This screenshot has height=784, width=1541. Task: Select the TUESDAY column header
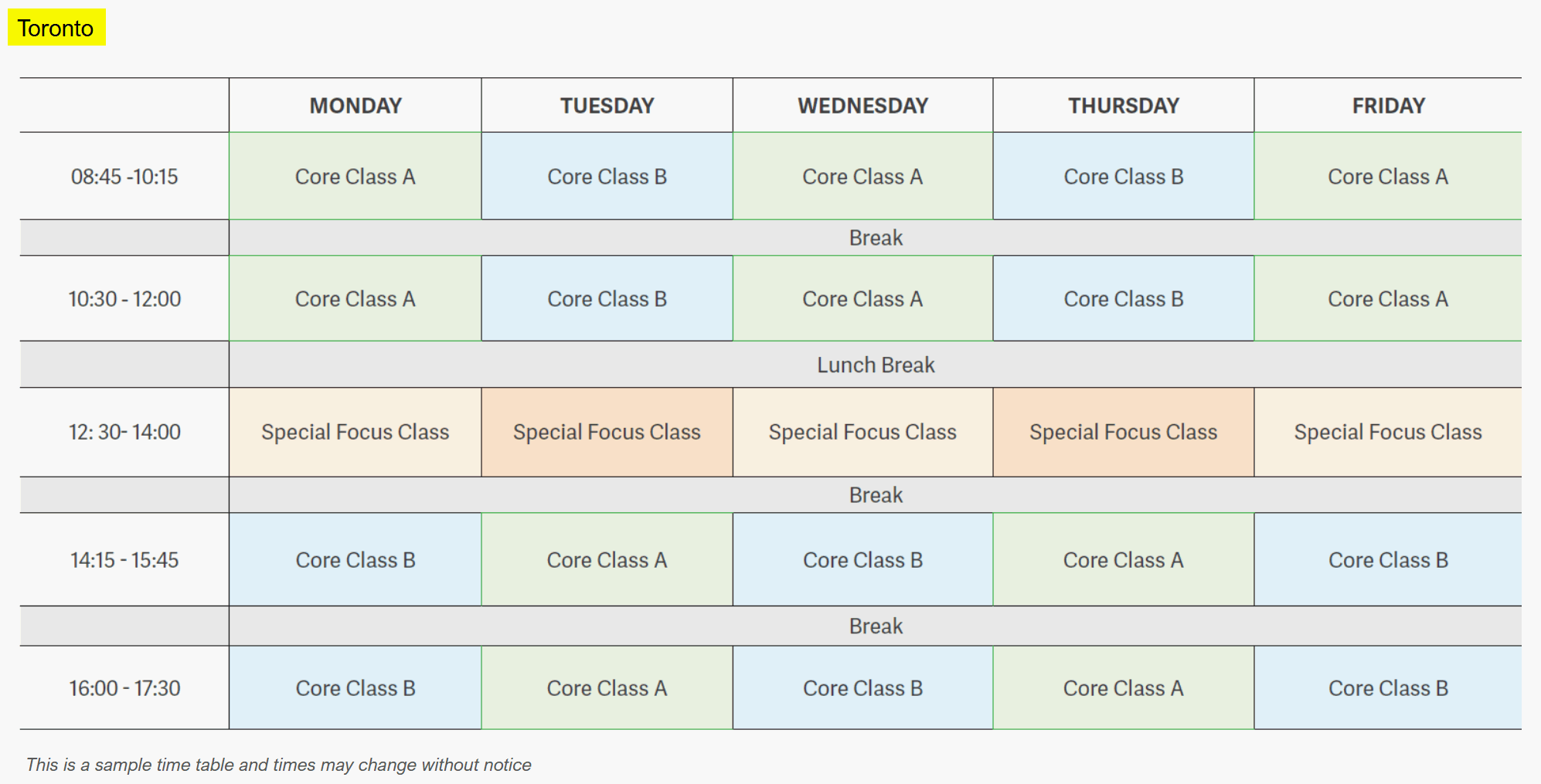[x=607, y=106]
